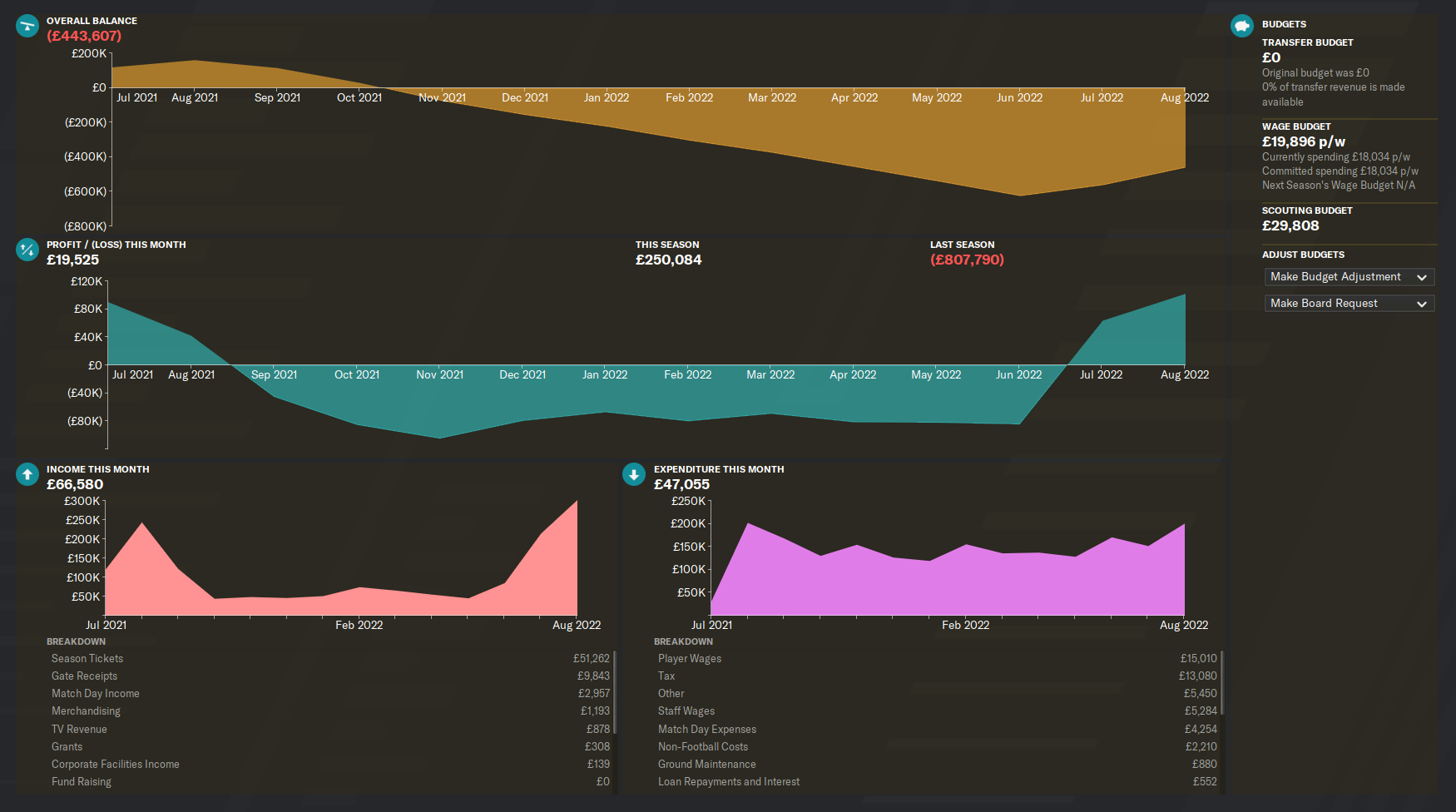
Task: Click the Player Wages amount £15,010
Action: point(1199,659)
